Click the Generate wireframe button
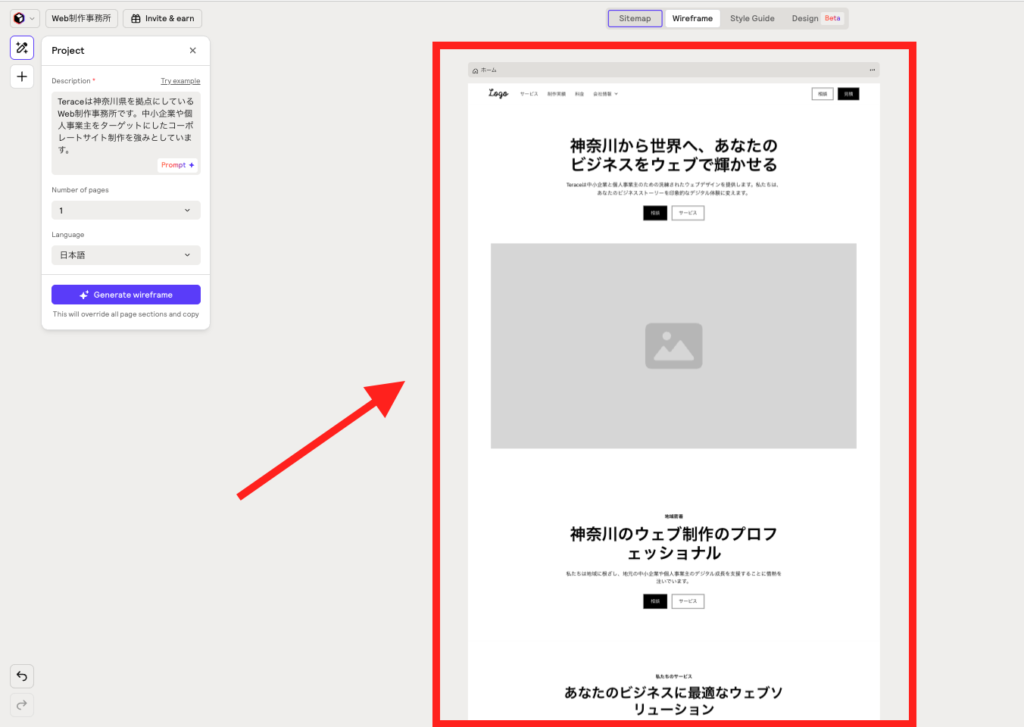The image size is (1024, 727). (126, 295)
